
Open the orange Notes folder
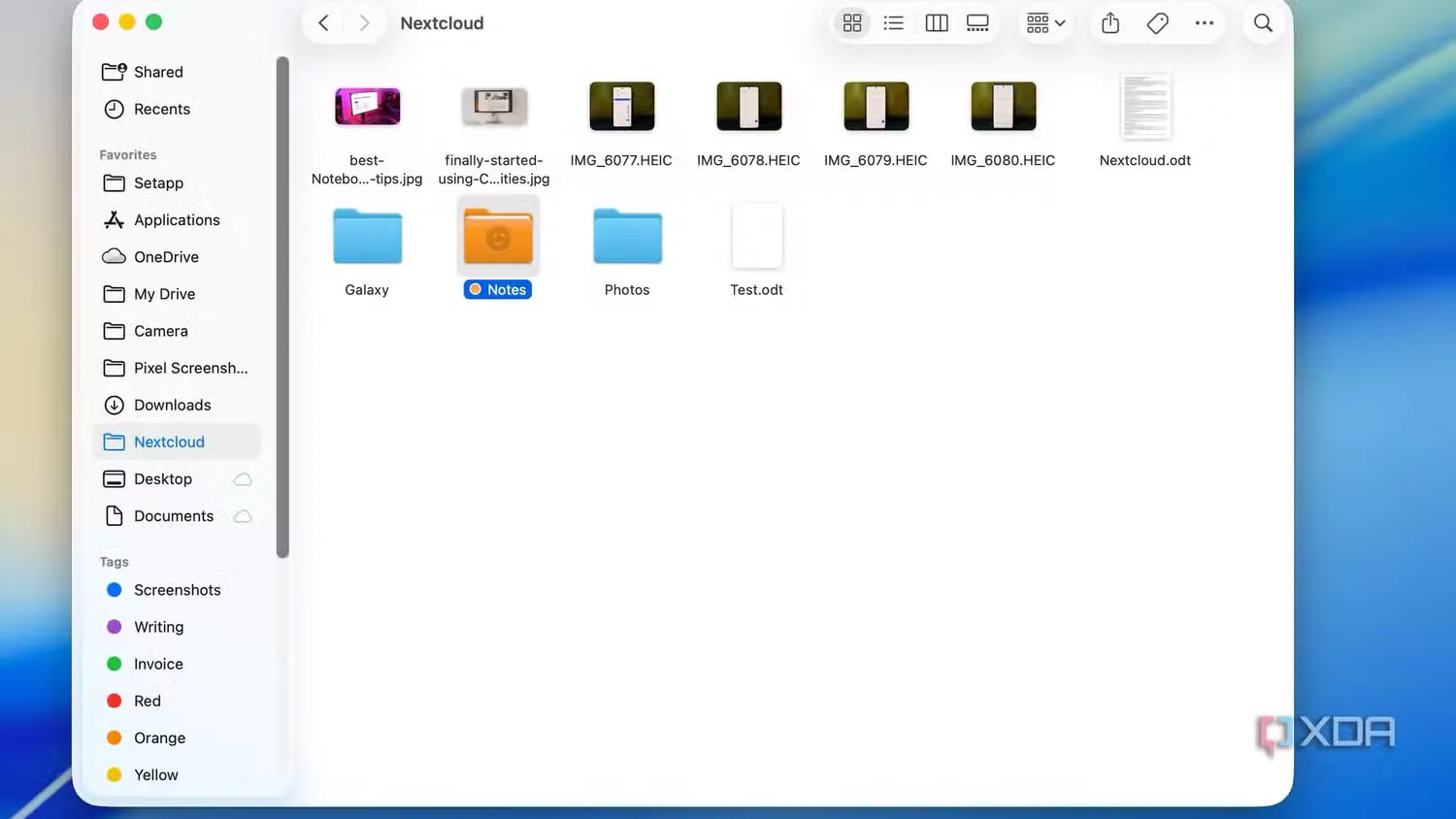(x=498, y=238)
